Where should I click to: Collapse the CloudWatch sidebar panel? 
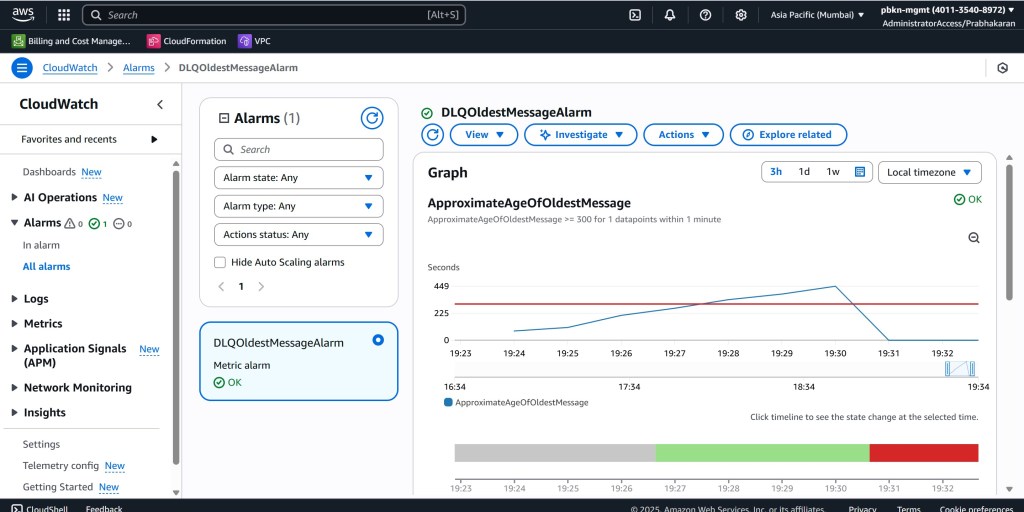(x=160, y=105)
